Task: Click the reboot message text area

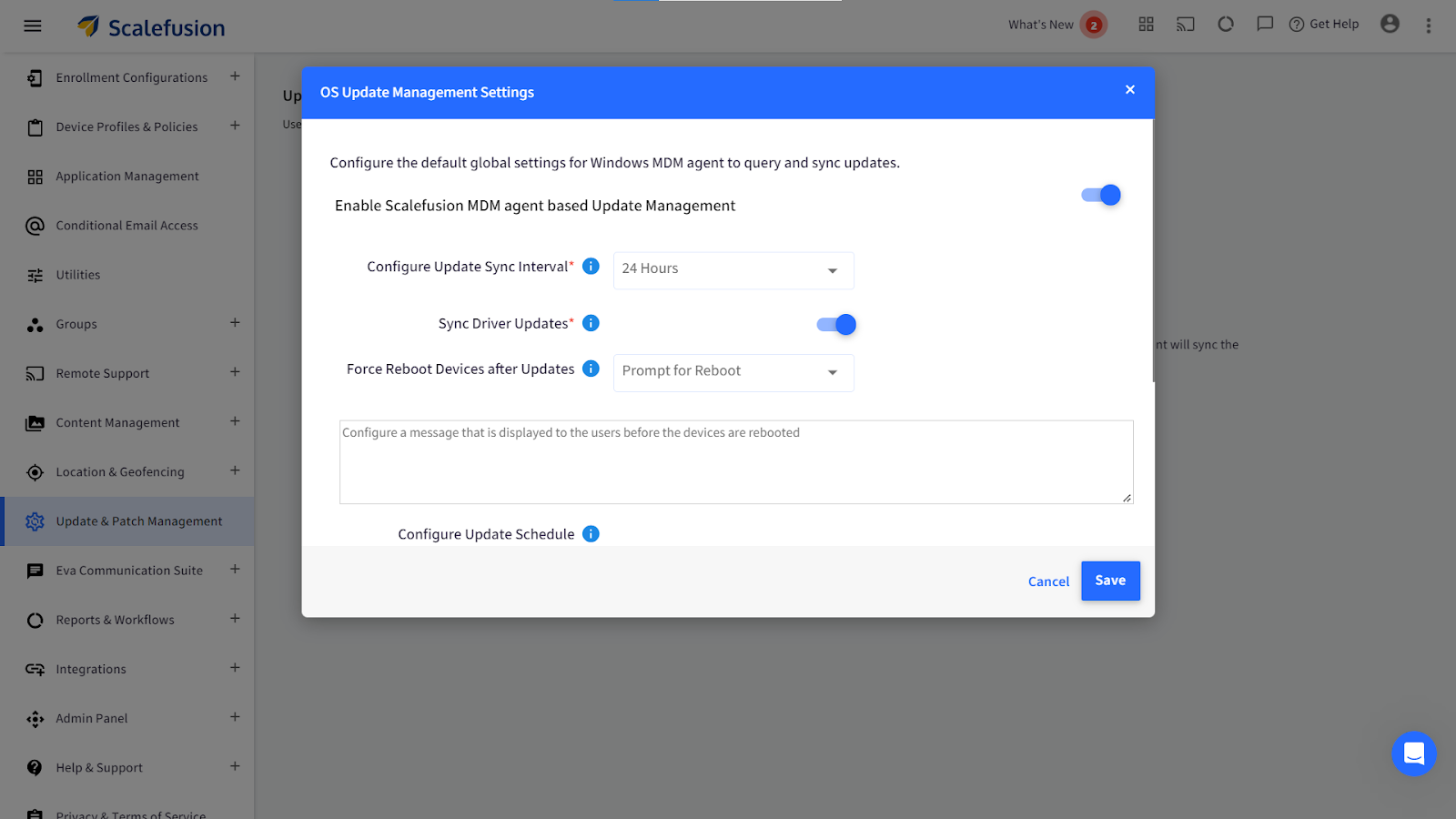Action: [x=736, y=462]
